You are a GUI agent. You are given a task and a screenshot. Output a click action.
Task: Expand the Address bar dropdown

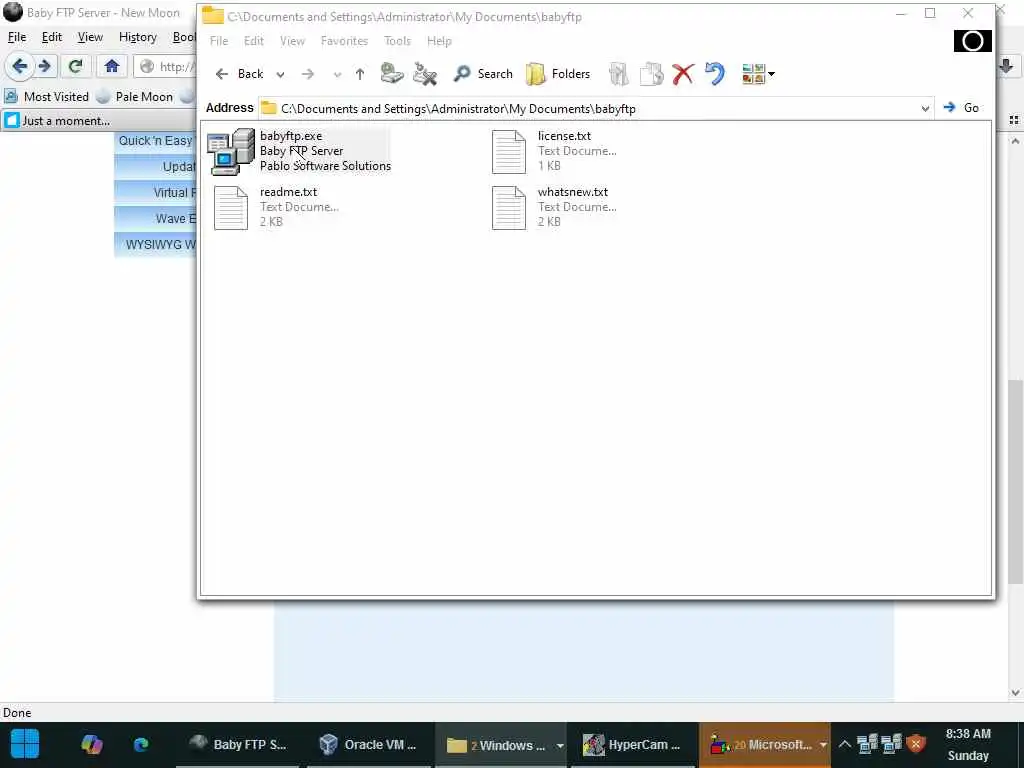(925, 108)
